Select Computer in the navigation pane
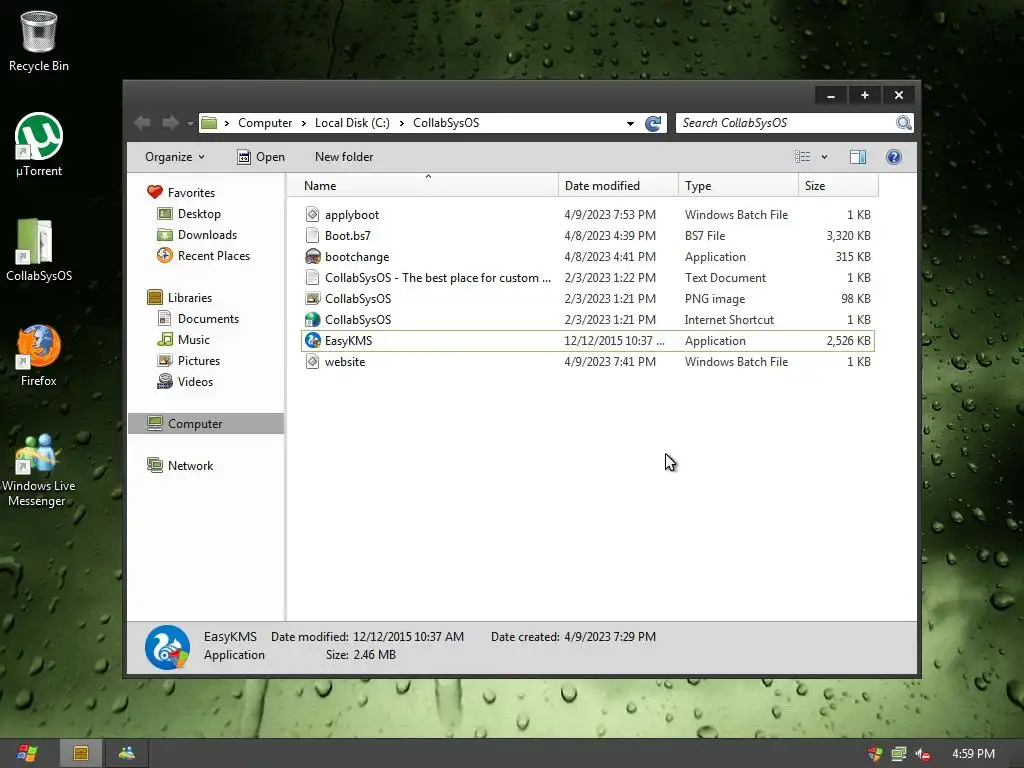This screenshot has width=1024, height=768. (206, 423)
